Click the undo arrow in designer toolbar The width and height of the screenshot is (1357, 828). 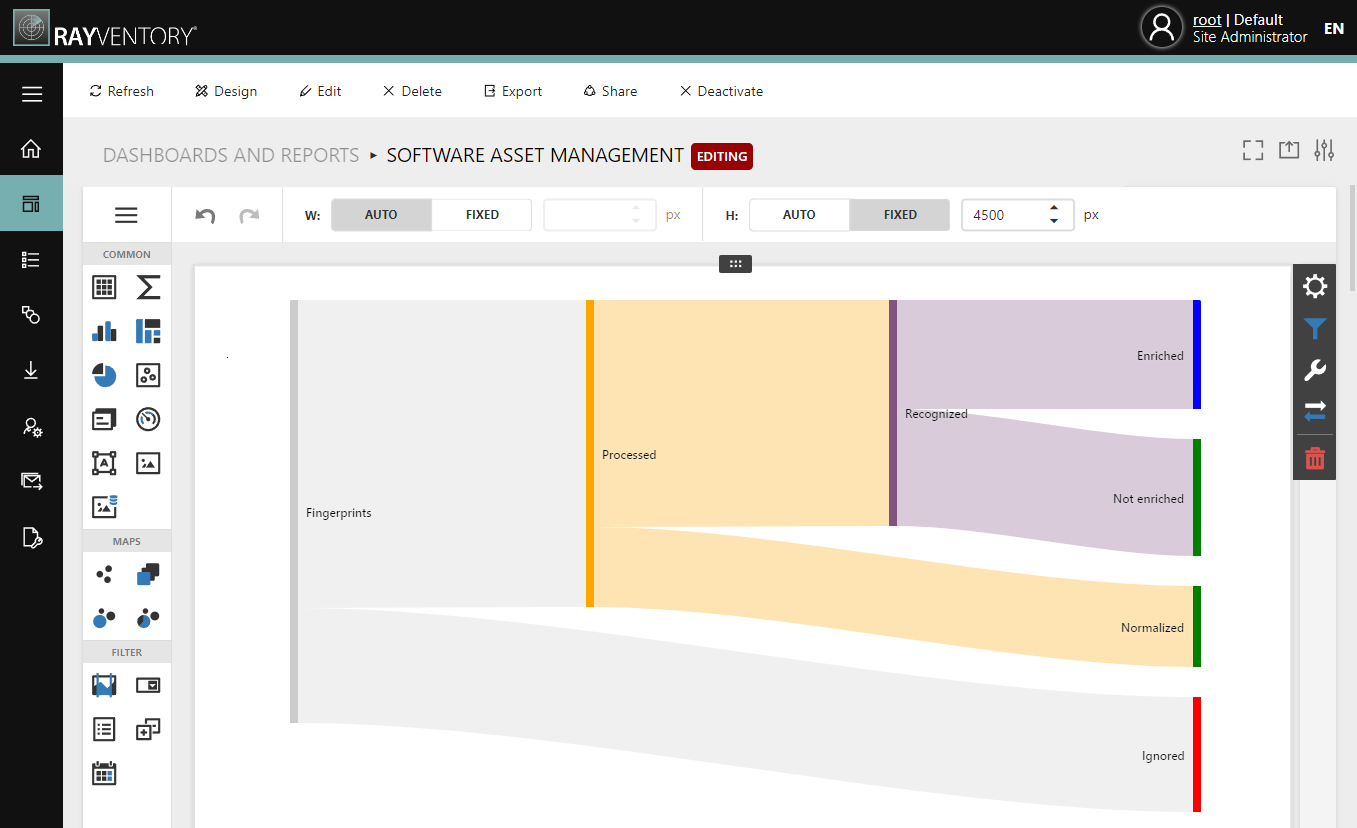point(205,215)
